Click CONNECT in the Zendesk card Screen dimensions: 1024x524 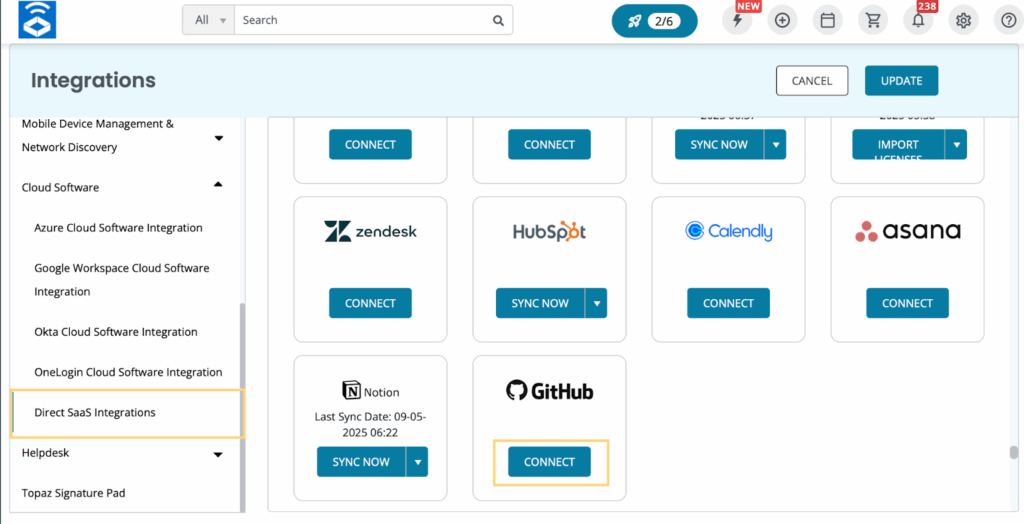(x=370, y=303)
